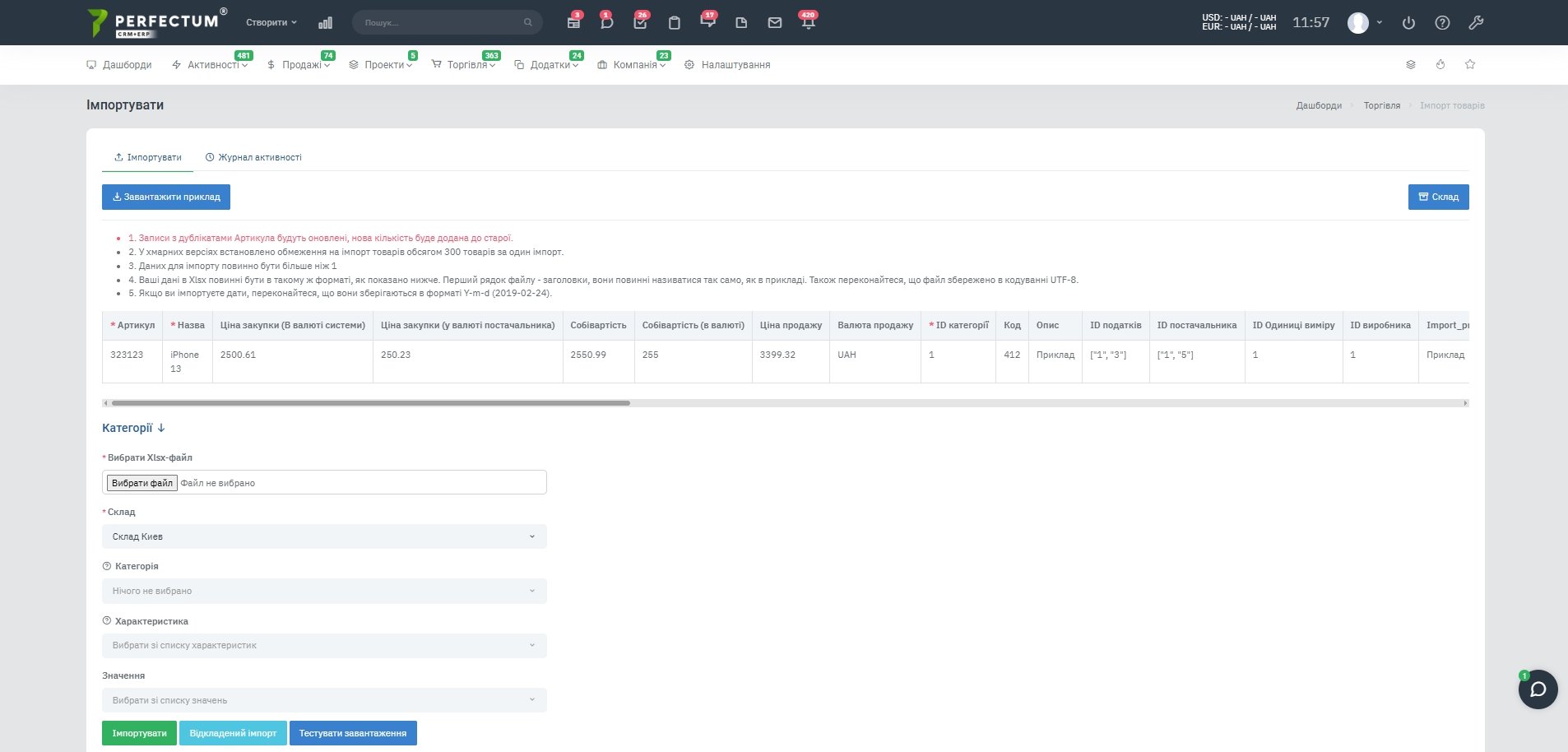Screen dimensions: 1568x752
Task: Click the Вибрати файл file input
Action: point(142,483)
